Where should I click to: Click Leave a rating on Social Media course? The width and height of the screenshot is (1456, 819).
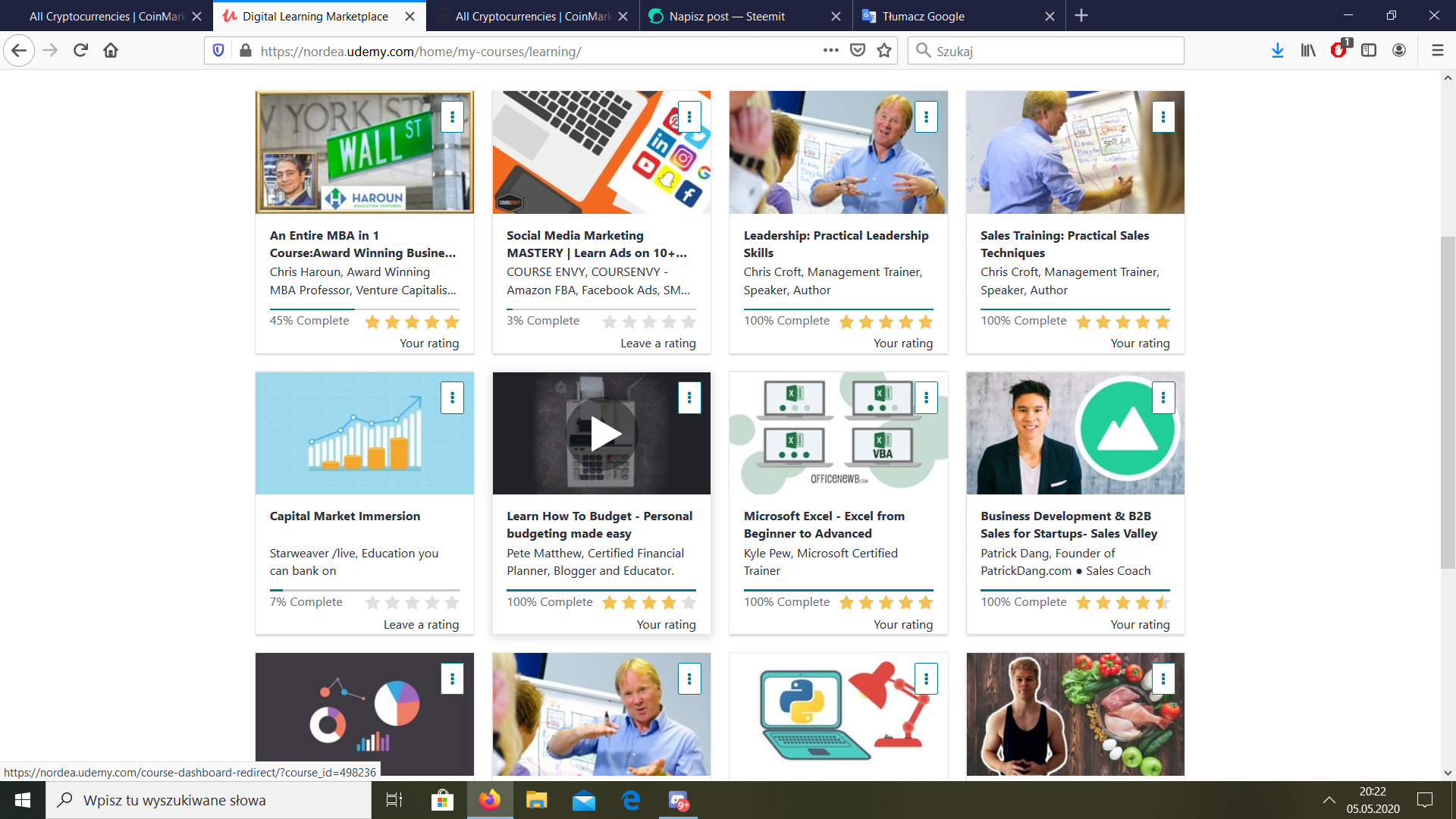click(657, 343)
